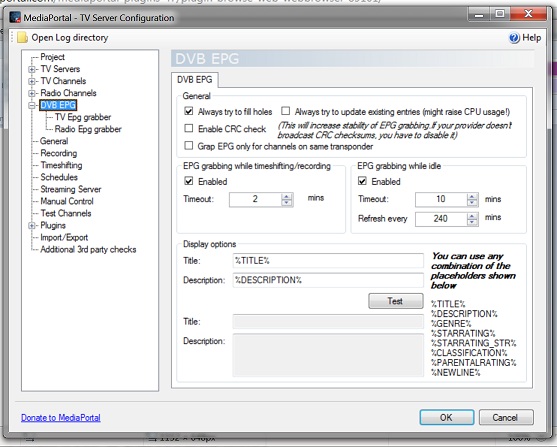Viewport: 557px width, 447px height.
Task: Select the DVB EPG tab
Action: click(x=195, y=80)
